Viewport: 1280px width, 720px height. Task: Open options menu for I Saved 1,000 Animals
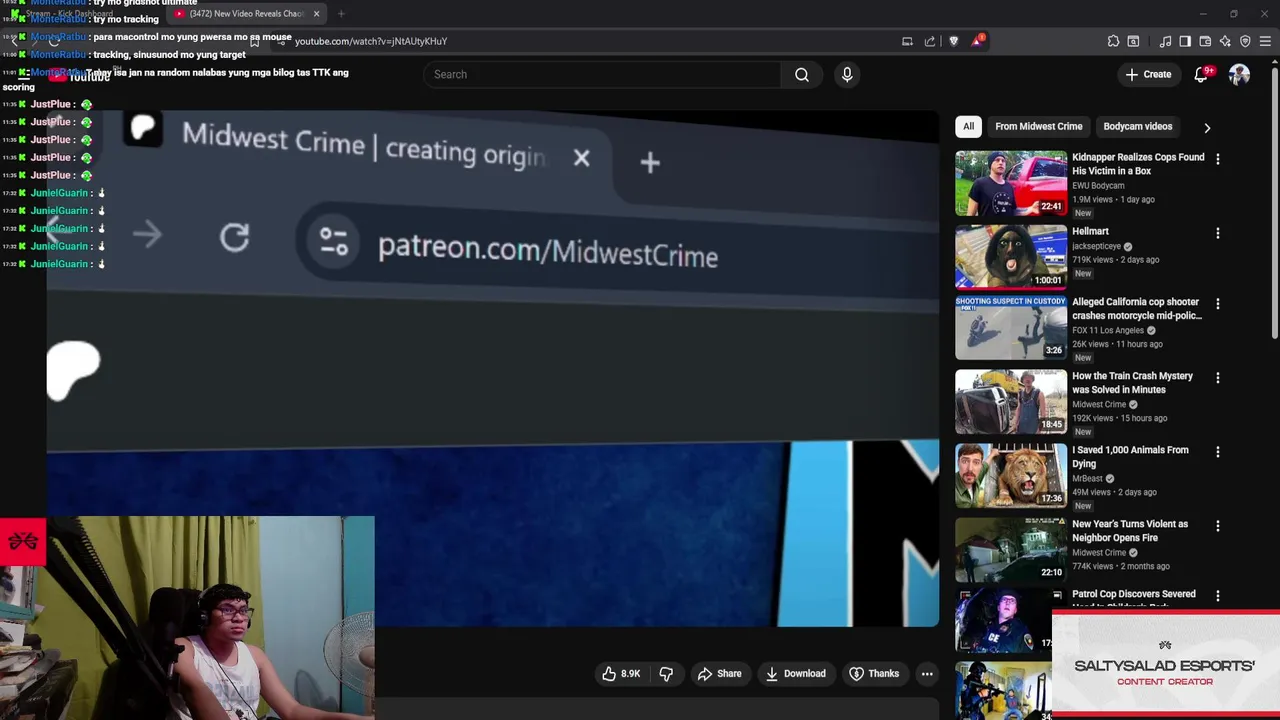point(1217,452)
